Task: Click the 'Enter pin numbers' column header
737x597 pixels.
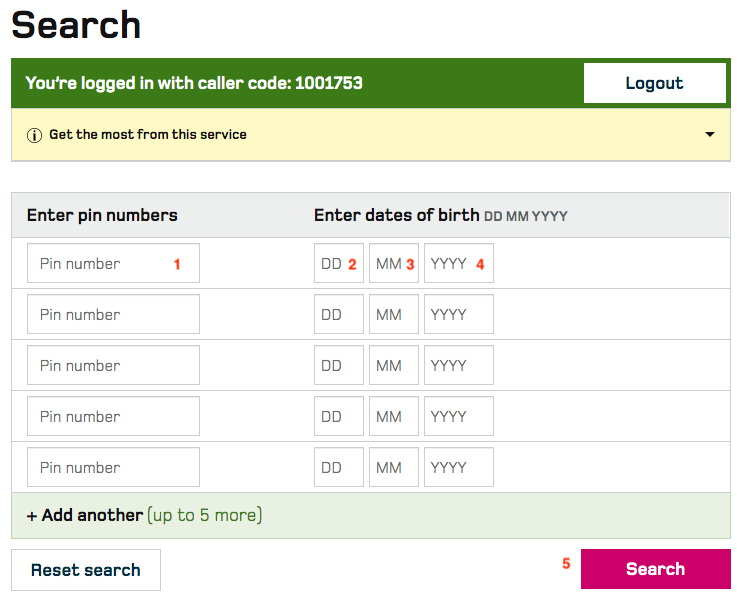Action: coord(102,215)
